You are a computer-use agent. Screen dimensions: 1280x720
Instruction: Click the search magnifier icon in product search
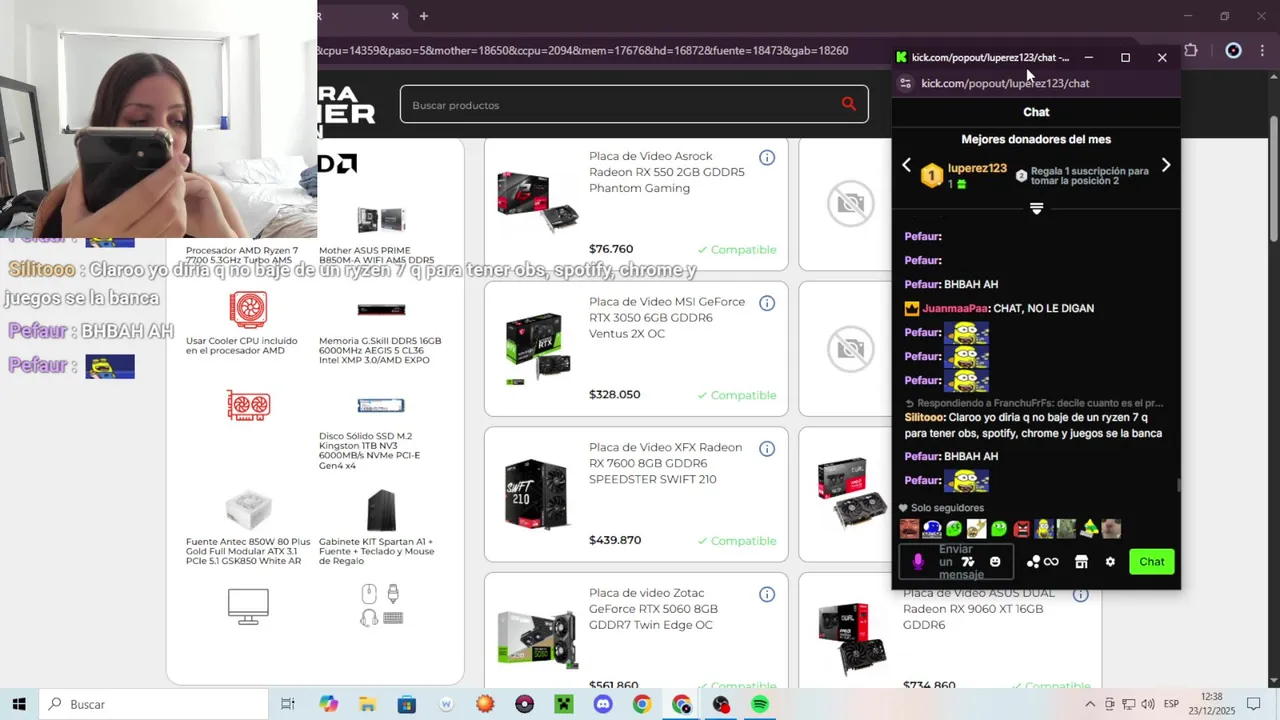point(849,104)
